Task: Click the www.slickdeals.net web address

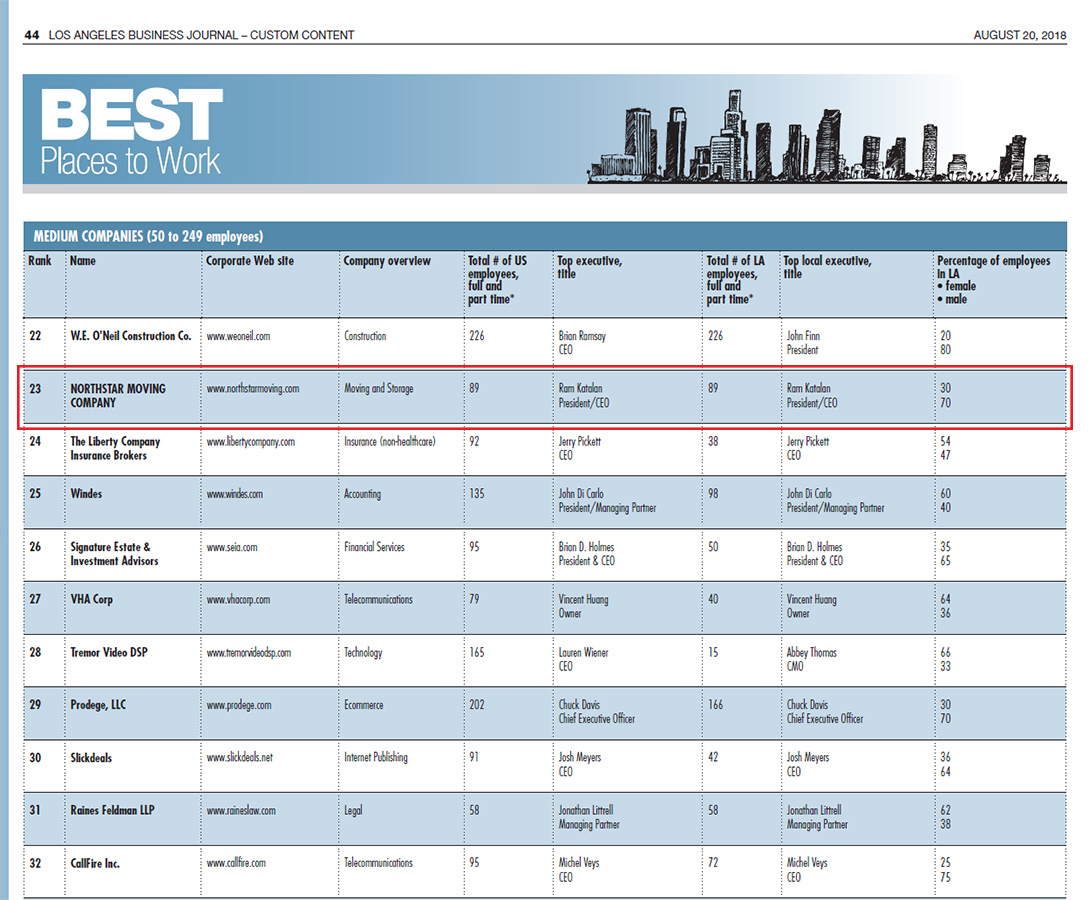Action: pos(239,758)
